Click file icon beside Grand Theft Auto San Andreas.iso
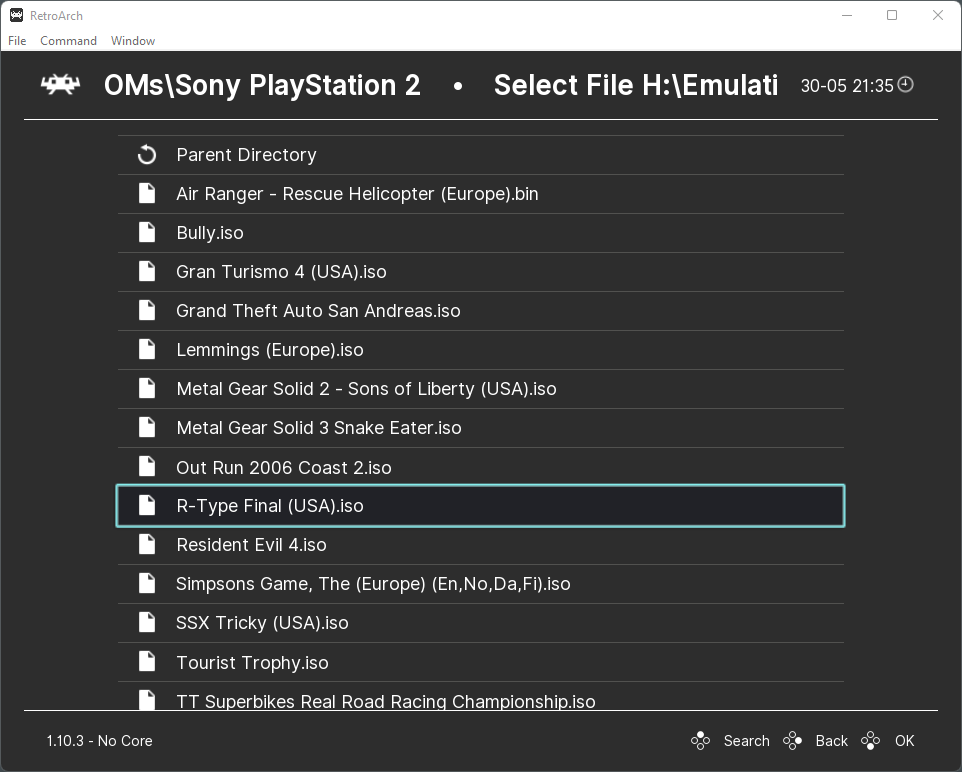Screen dimensions: 962x772 [147, 311]
